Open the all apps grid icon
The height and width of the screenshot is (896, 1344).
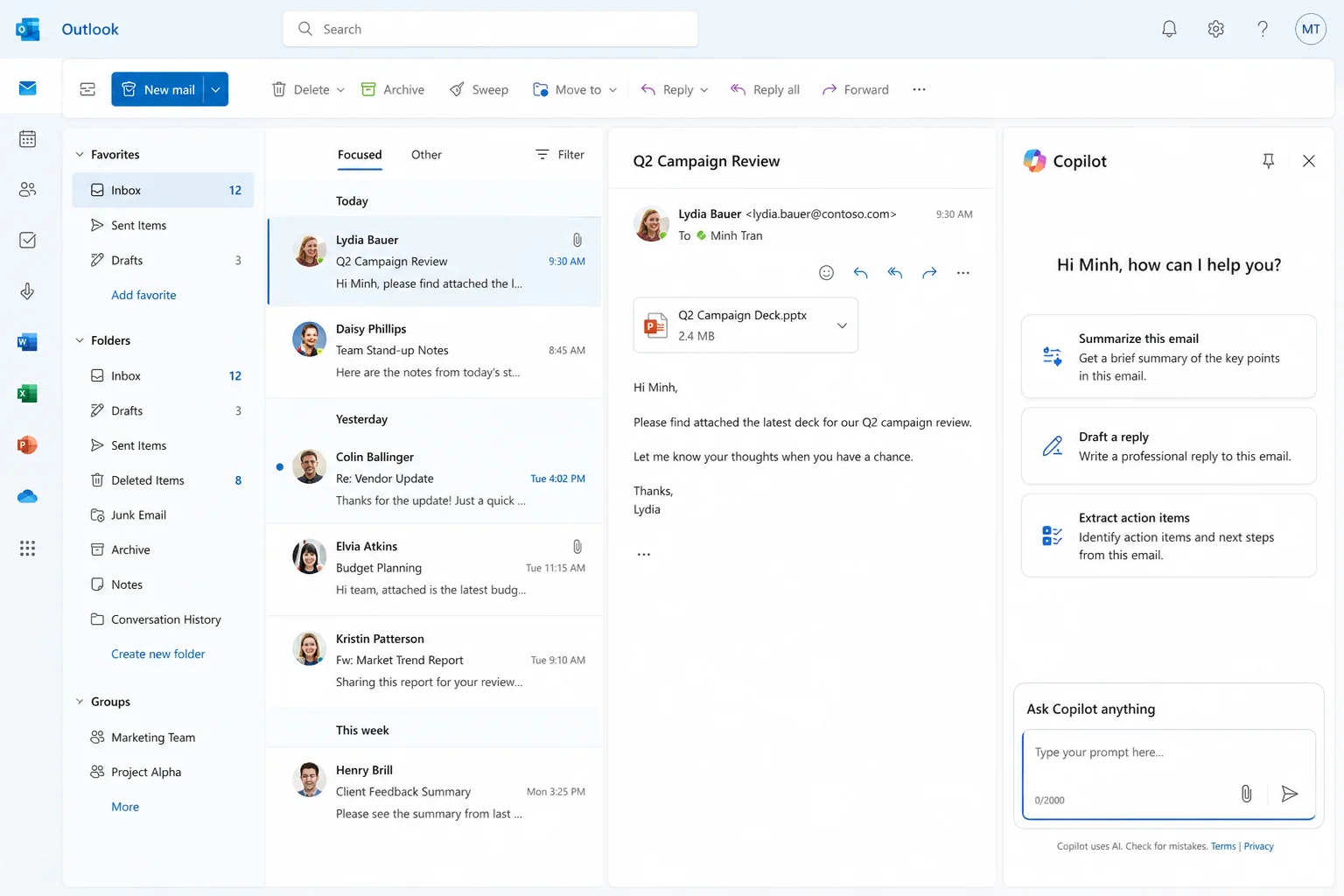[x=27, y=549]
